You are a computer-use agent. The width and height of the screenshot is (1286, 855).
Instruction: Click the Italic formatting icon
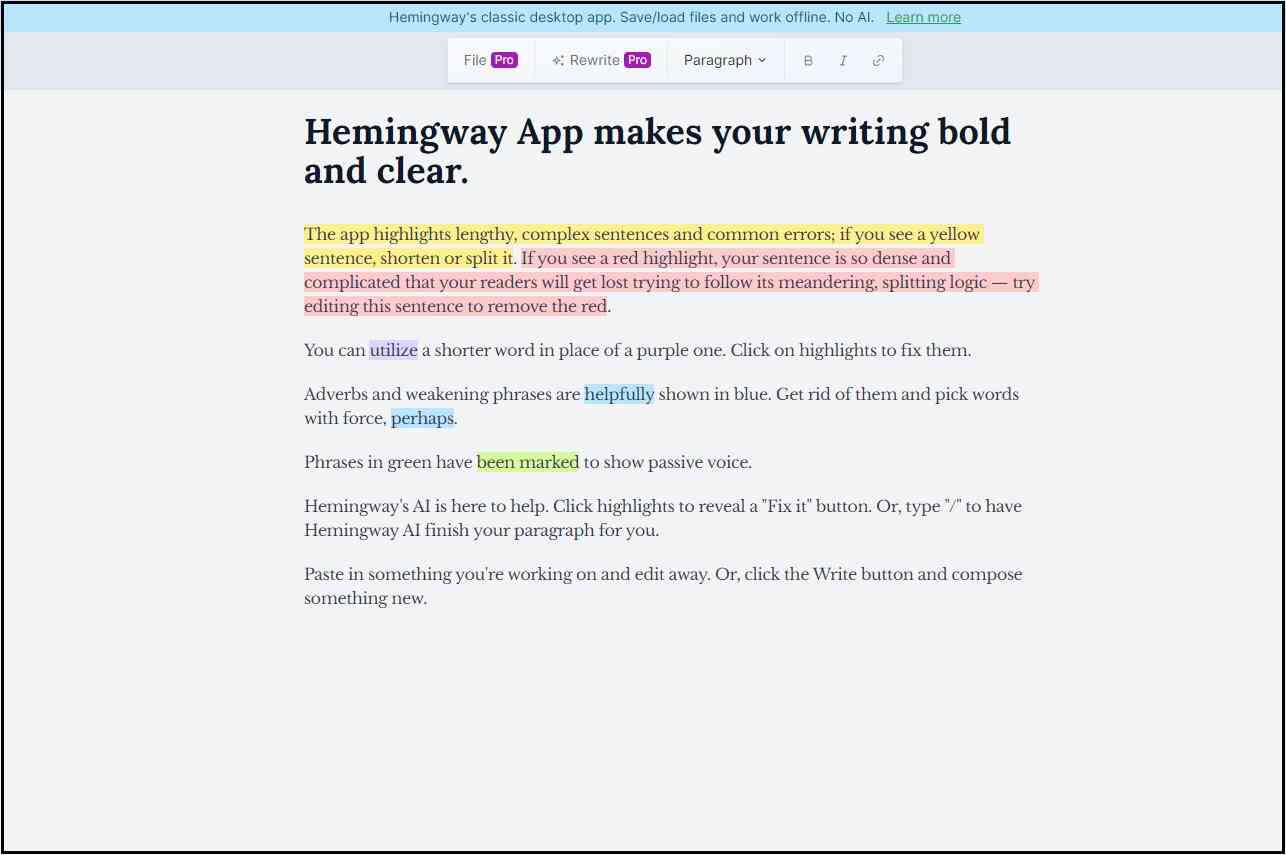(843, 61)
